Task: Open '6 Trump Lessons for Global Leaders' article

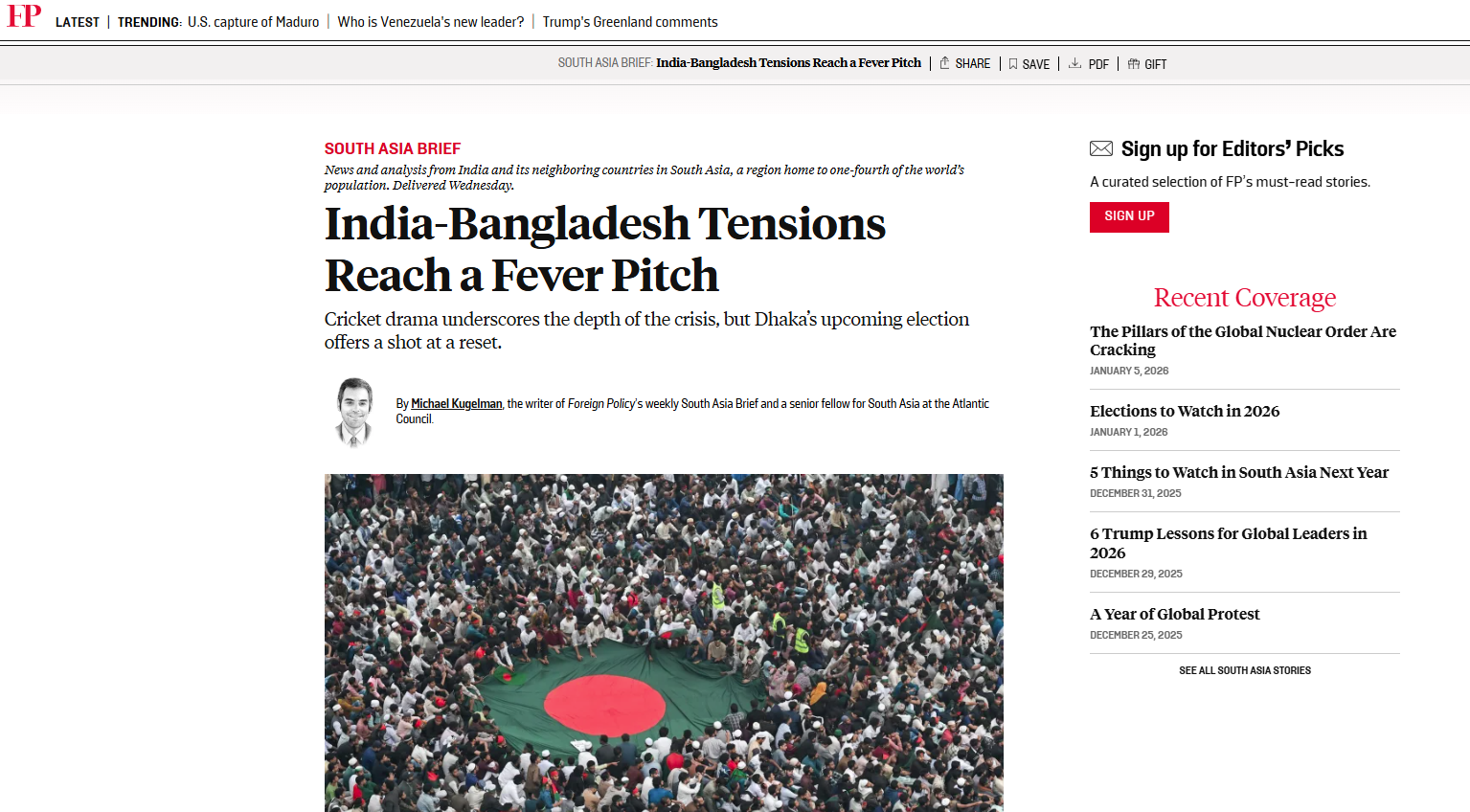Action: click(1229, 543)
